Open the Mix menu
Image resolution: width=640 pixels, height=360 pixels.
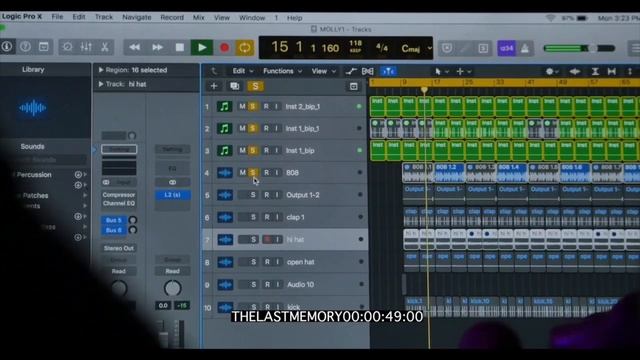point(198,18)
